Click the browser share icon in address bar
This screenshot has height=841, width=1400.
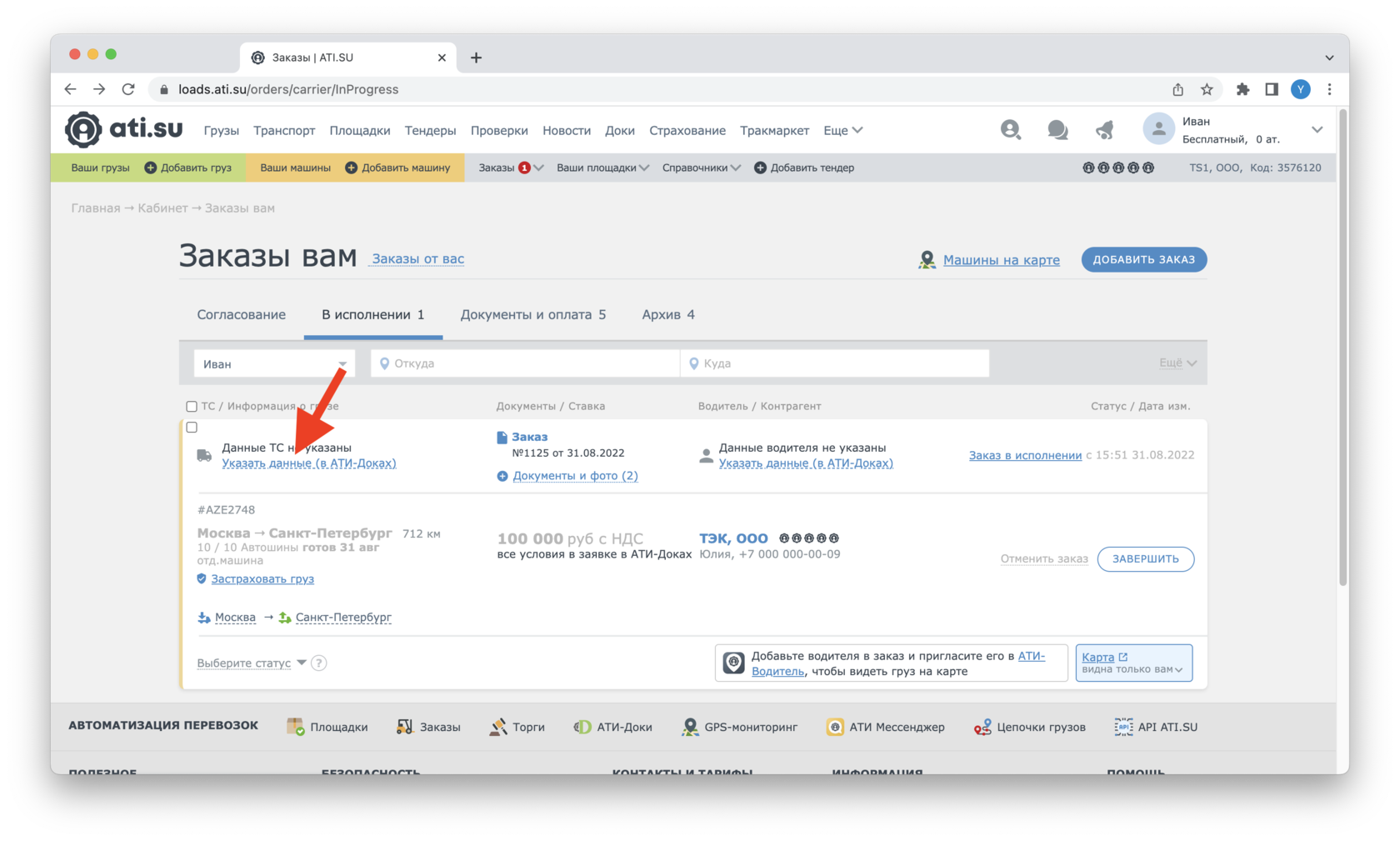point(1177,89)
